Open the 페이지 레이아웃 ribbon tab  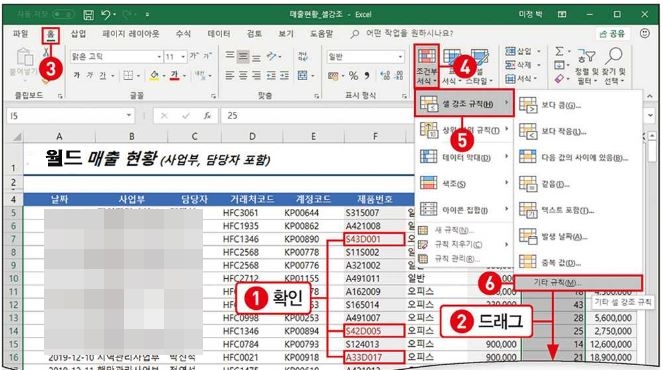(x=131, y=34)
